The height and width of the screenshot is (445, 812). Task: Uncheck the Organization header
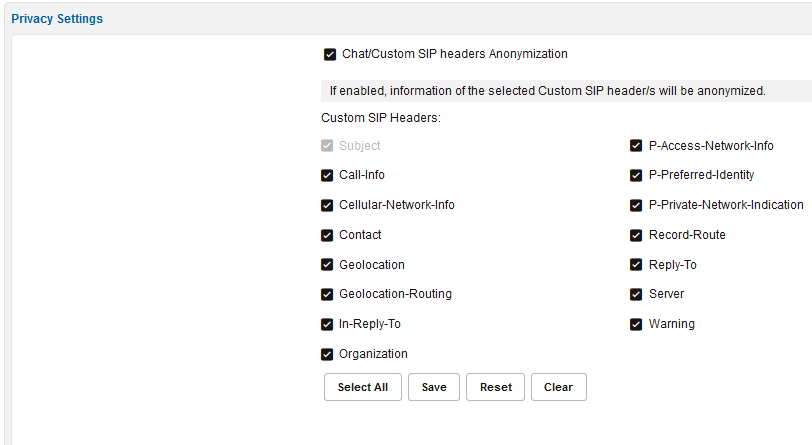pos(327,354)
